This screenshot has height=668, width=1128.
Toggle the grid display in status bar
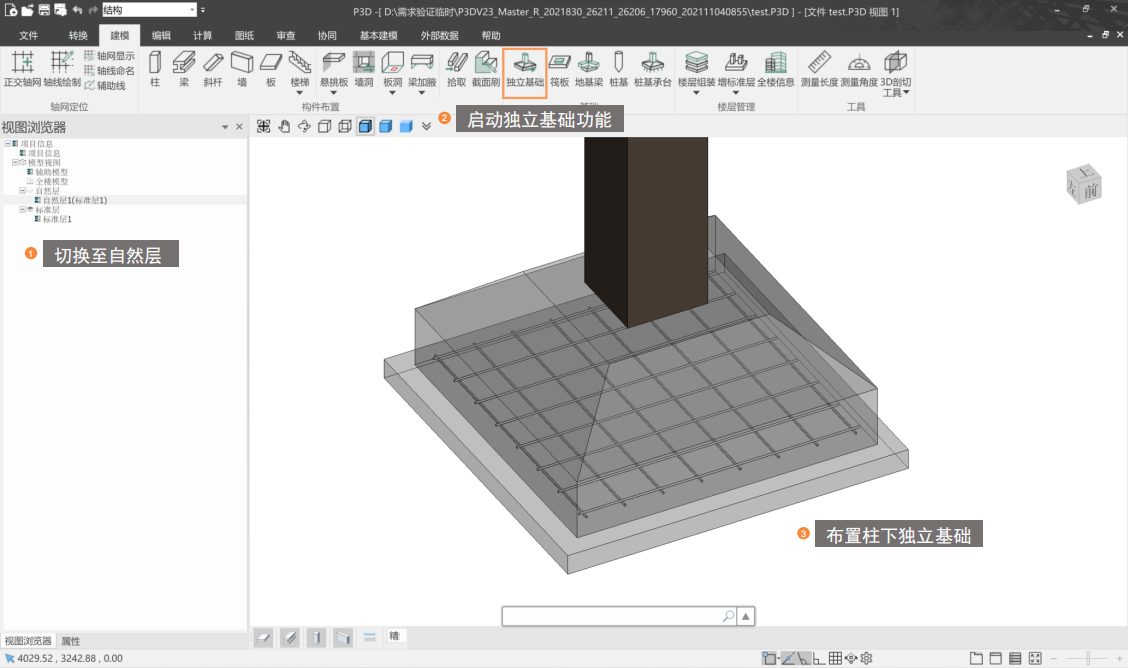tap(835, 658)
